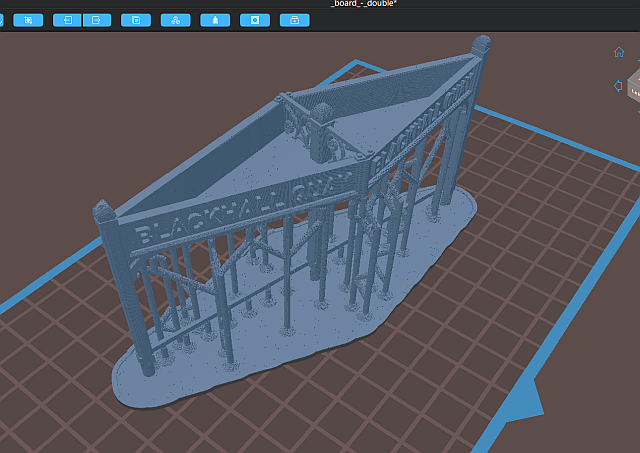640x453 pixels.
Task: Click the import arrow-left toolbar button
Action: pos(68,20)
